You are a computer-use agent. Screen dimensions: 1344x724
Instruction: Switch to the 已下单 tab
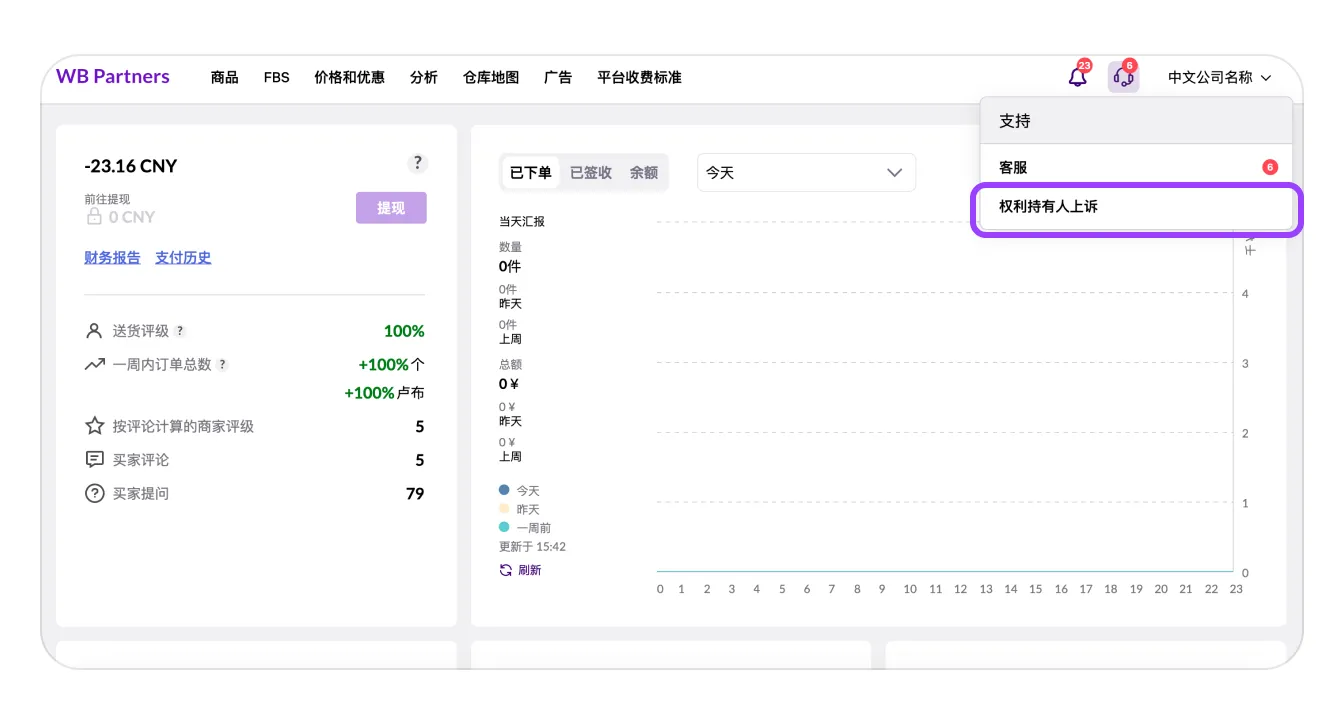[x=531, y=173]
